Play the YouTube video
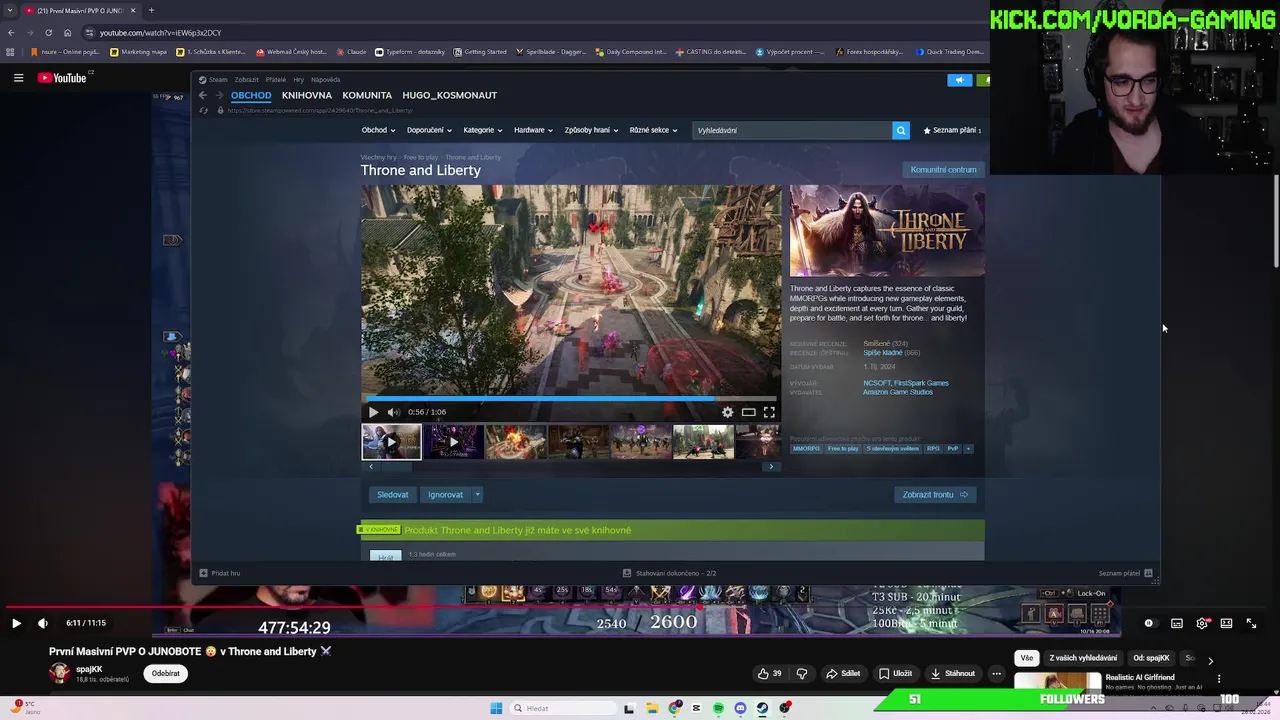1280x720 pixels. click(16, 623)
